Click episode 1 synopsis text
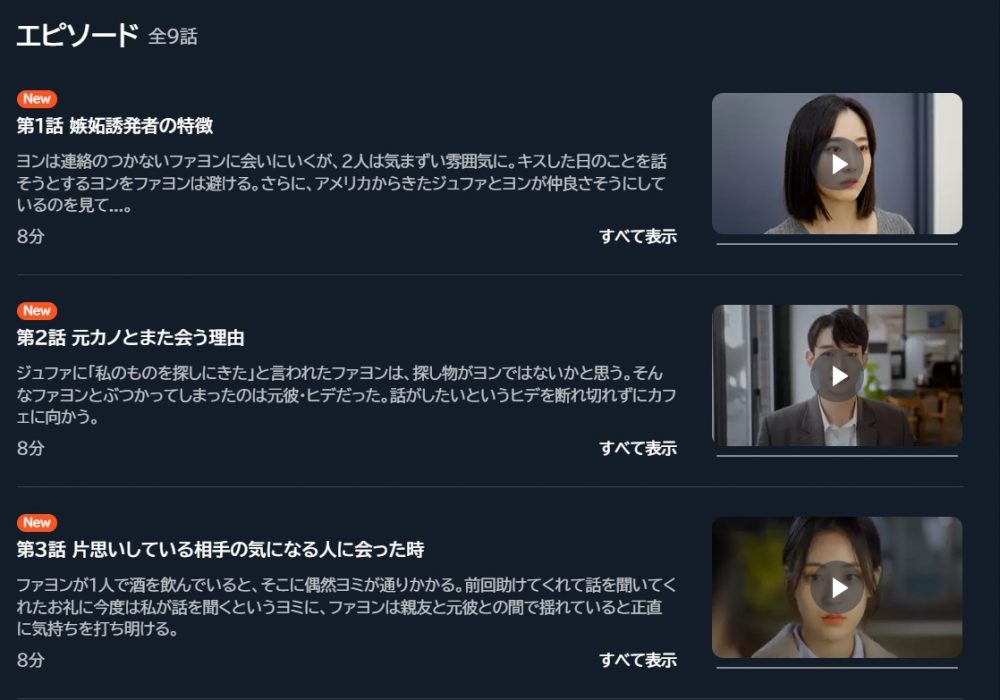 342,183
